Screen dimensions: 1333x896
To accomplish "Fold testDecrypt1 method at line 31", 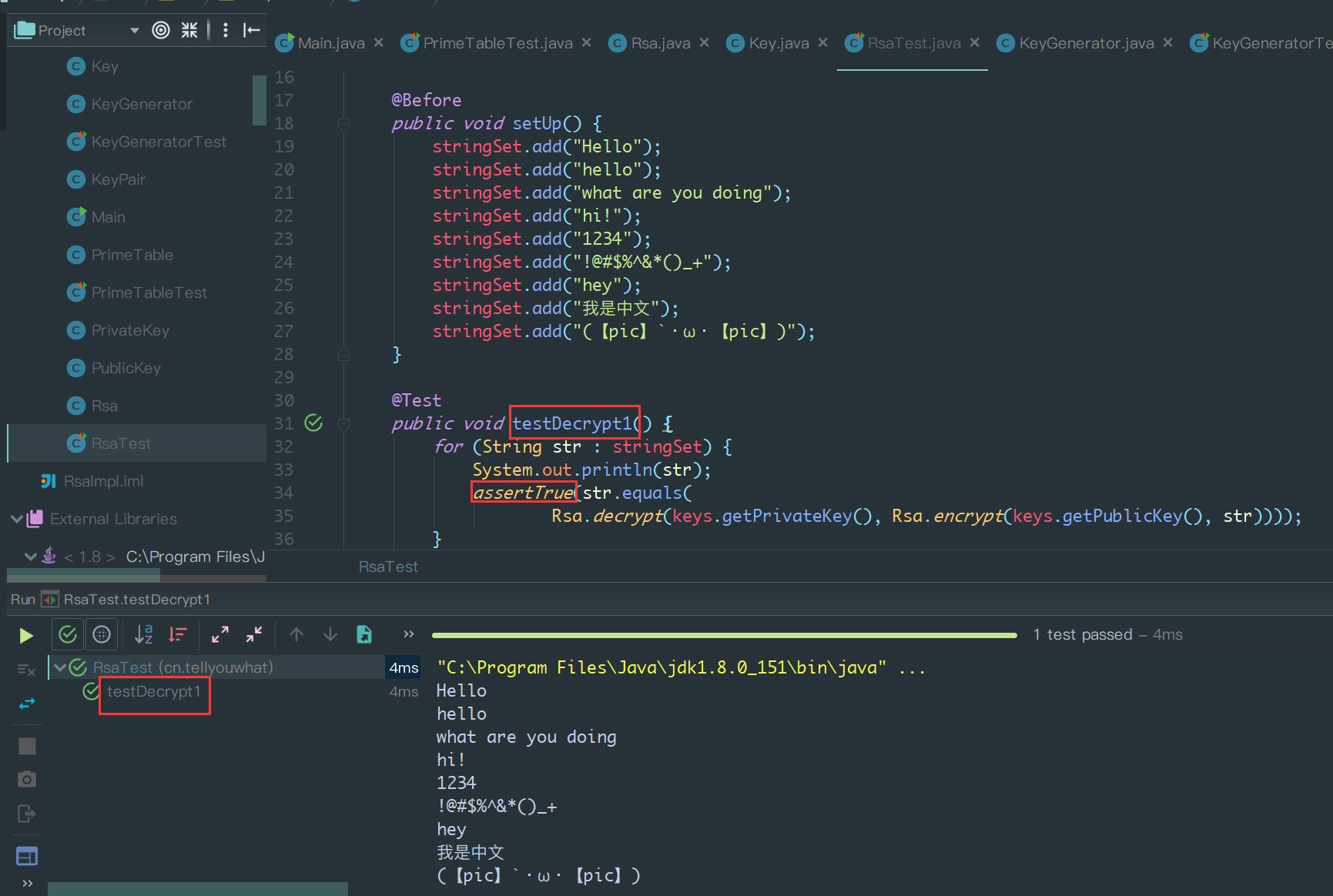I will [344, 423].
